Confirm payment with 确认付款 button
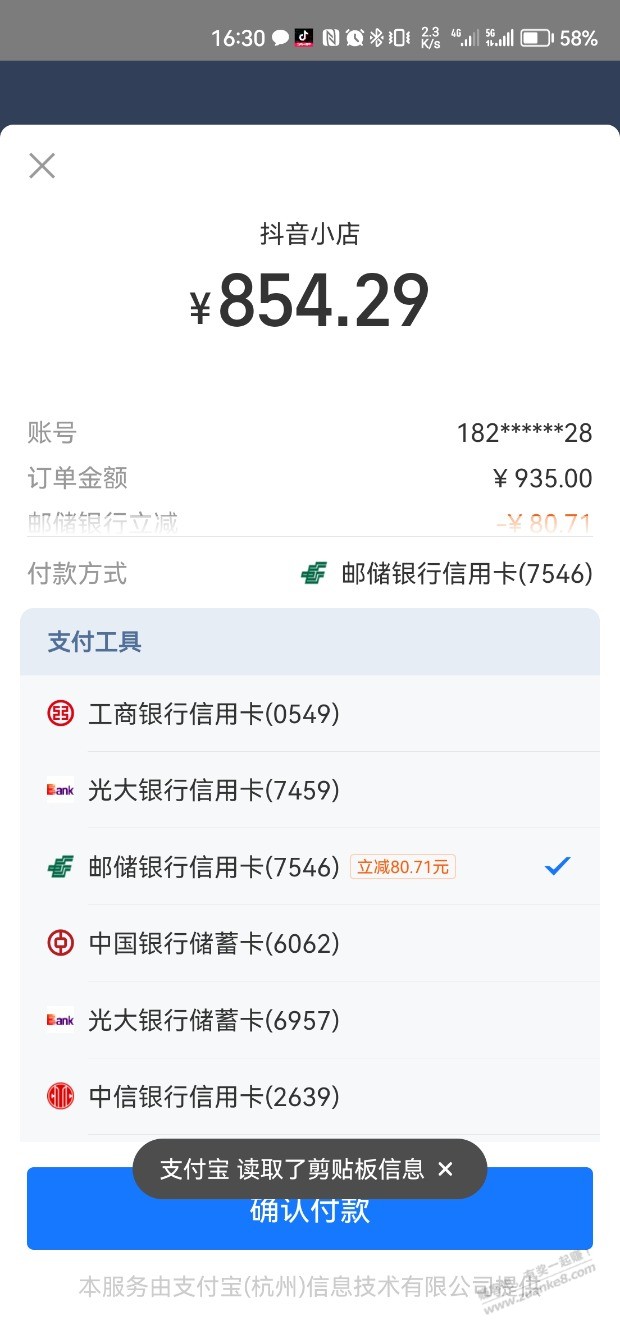 (x=310, y=1209)
